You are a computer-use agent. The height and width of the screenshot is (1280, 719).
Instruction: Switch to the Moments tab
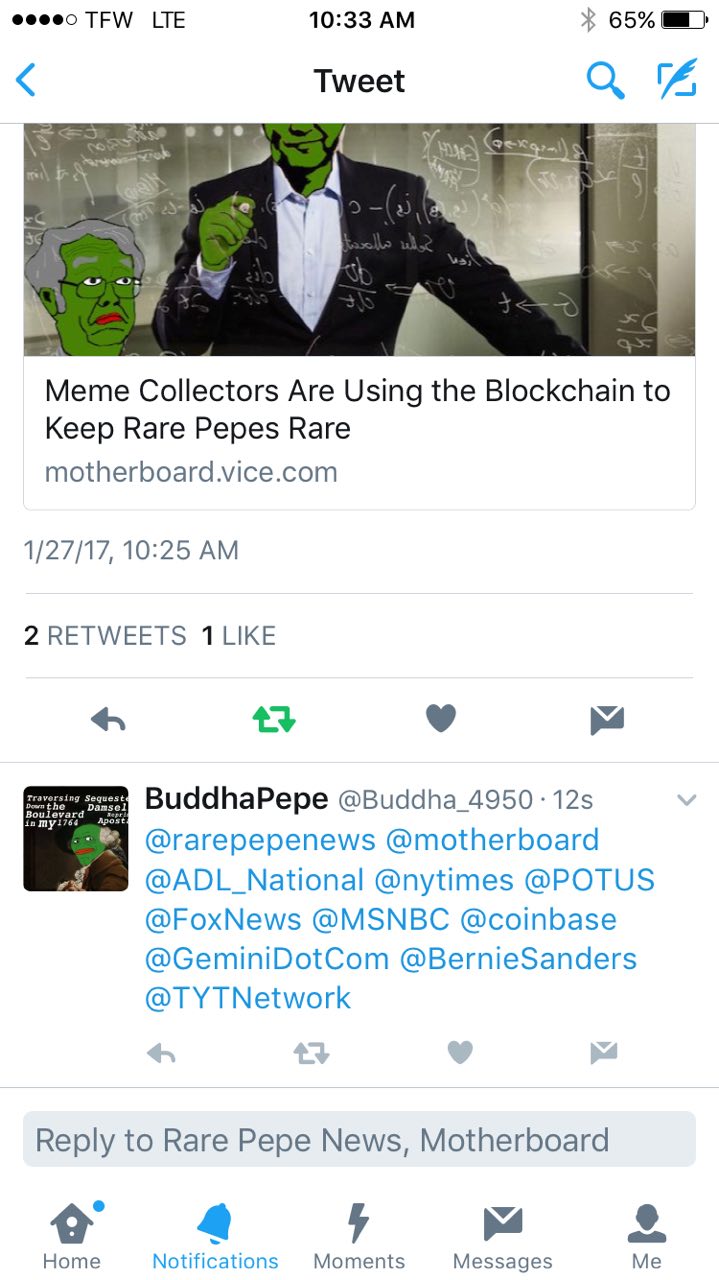pos(359,1235)
